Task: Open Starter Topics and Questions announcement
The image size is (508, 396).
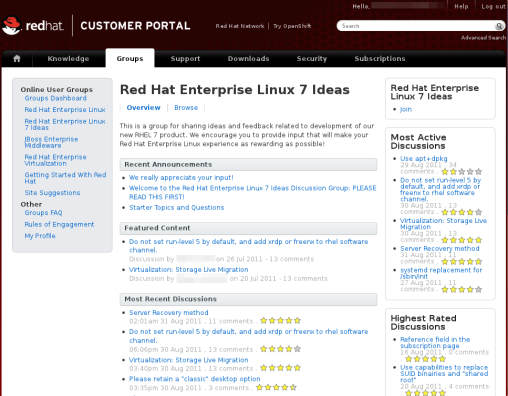Action: pyautogui.click(x=176, y=207)
